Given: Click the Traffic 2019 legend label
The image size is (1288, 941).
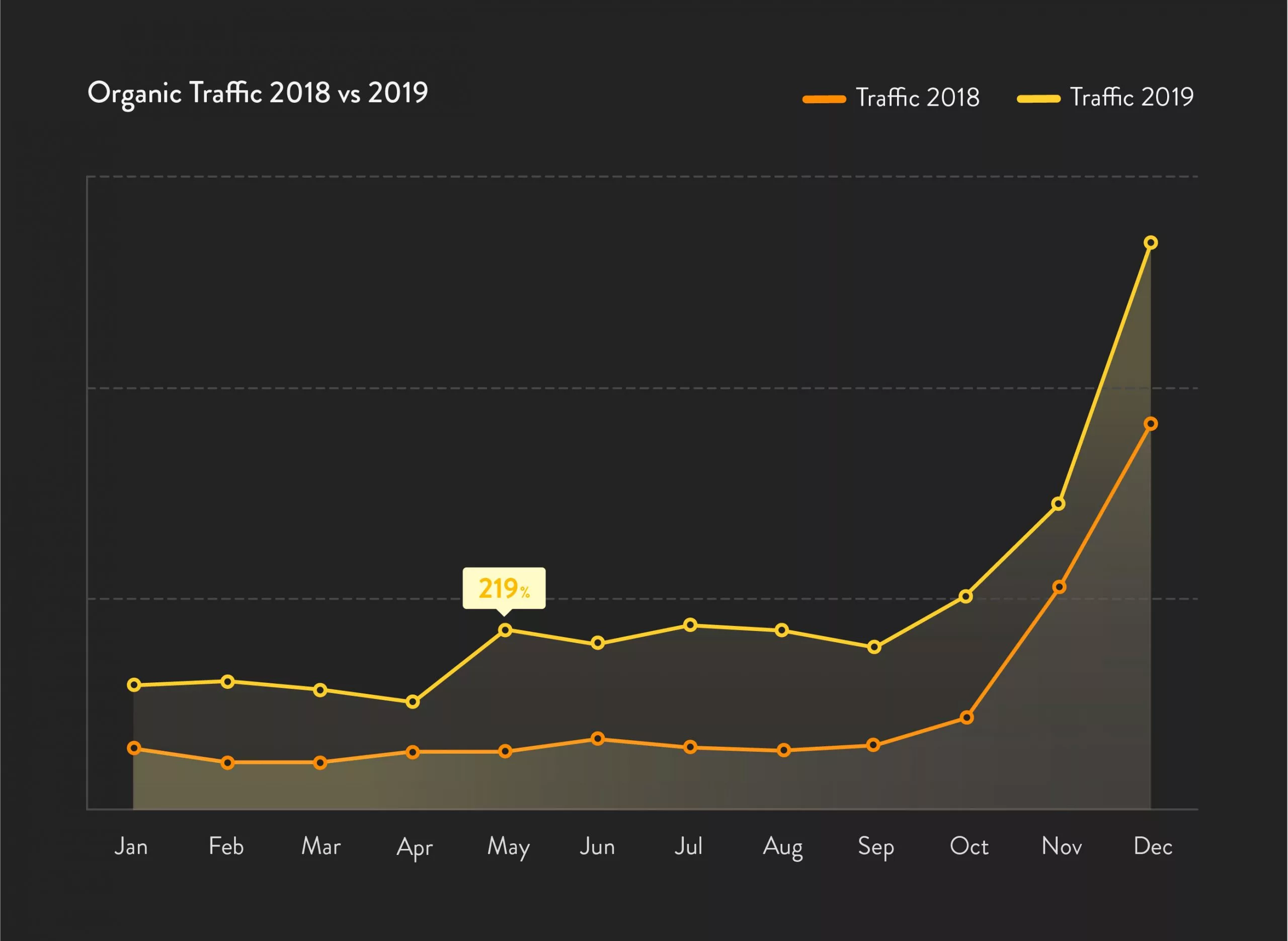Looking at the screenshot, I should point(1132,97).
